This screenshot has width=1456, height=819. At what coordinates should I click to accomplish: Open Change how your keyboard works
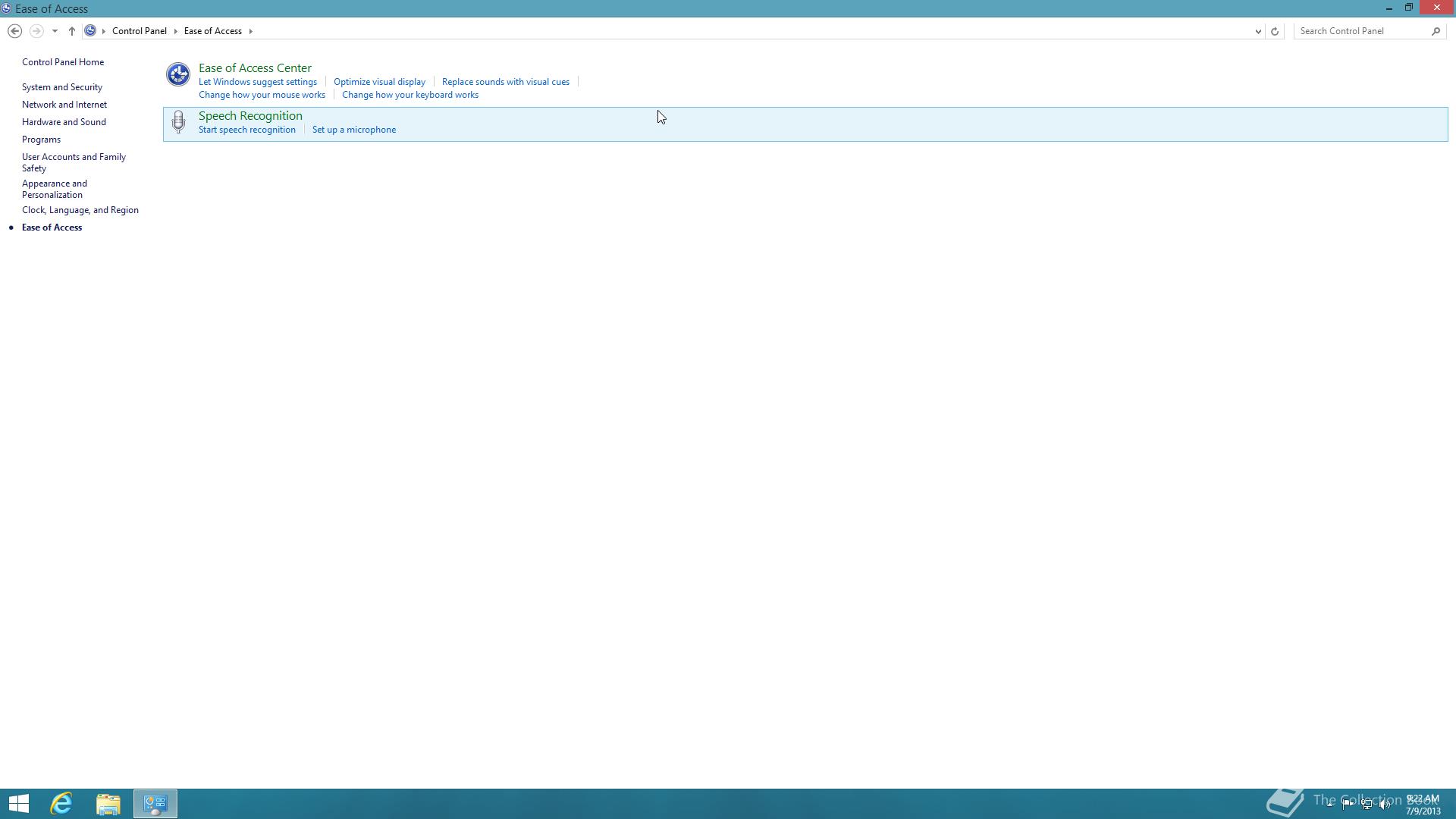click(x=410, y=95)
